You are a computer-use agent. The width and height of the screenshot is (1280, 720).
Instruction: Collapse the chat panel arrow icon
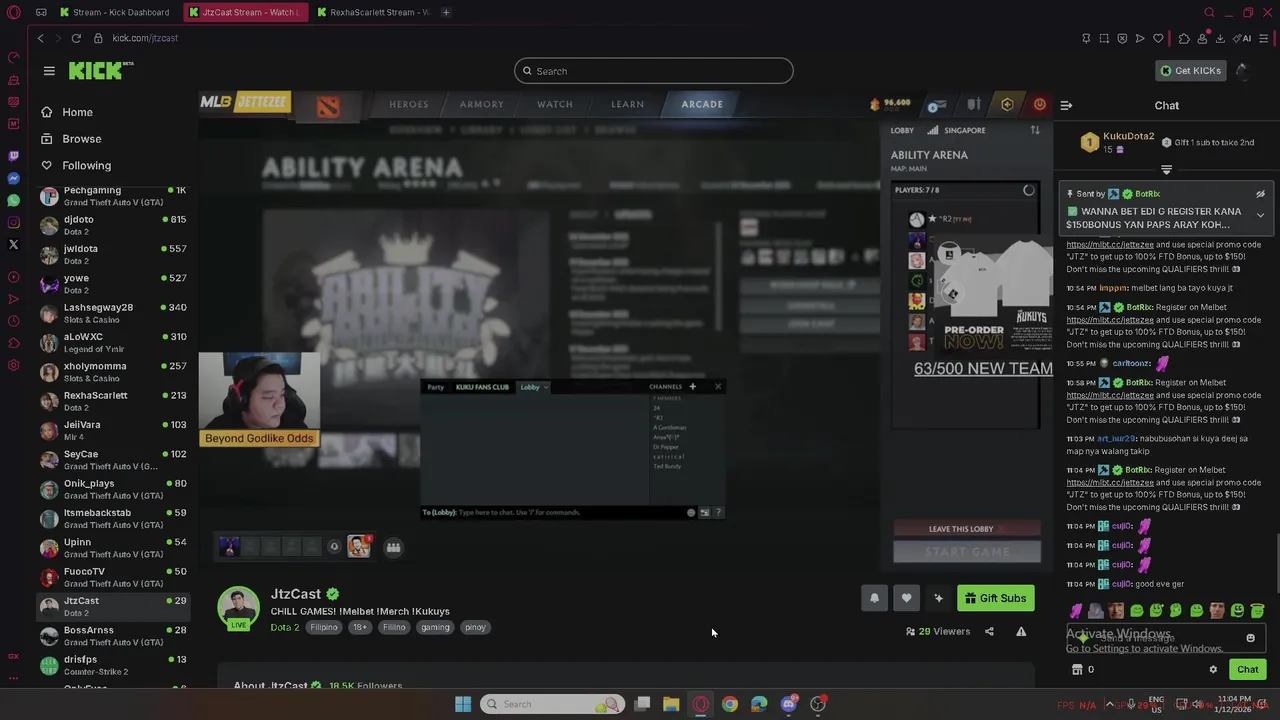[x=1066, y=105]
